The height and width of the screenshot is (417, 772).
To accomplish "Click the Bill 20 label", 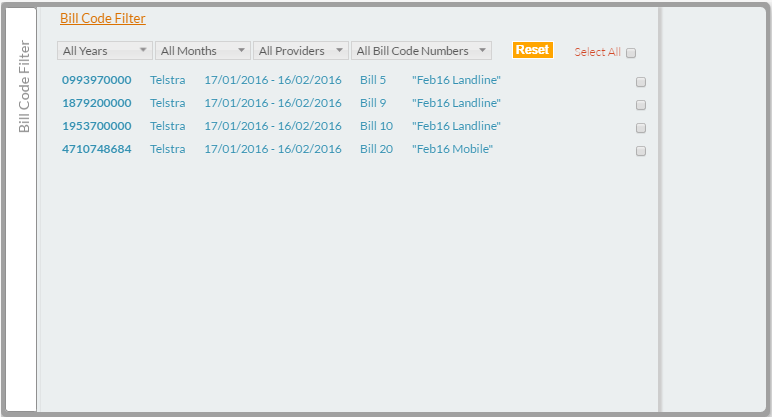I will pyautogui.click(x=376, y=149).
